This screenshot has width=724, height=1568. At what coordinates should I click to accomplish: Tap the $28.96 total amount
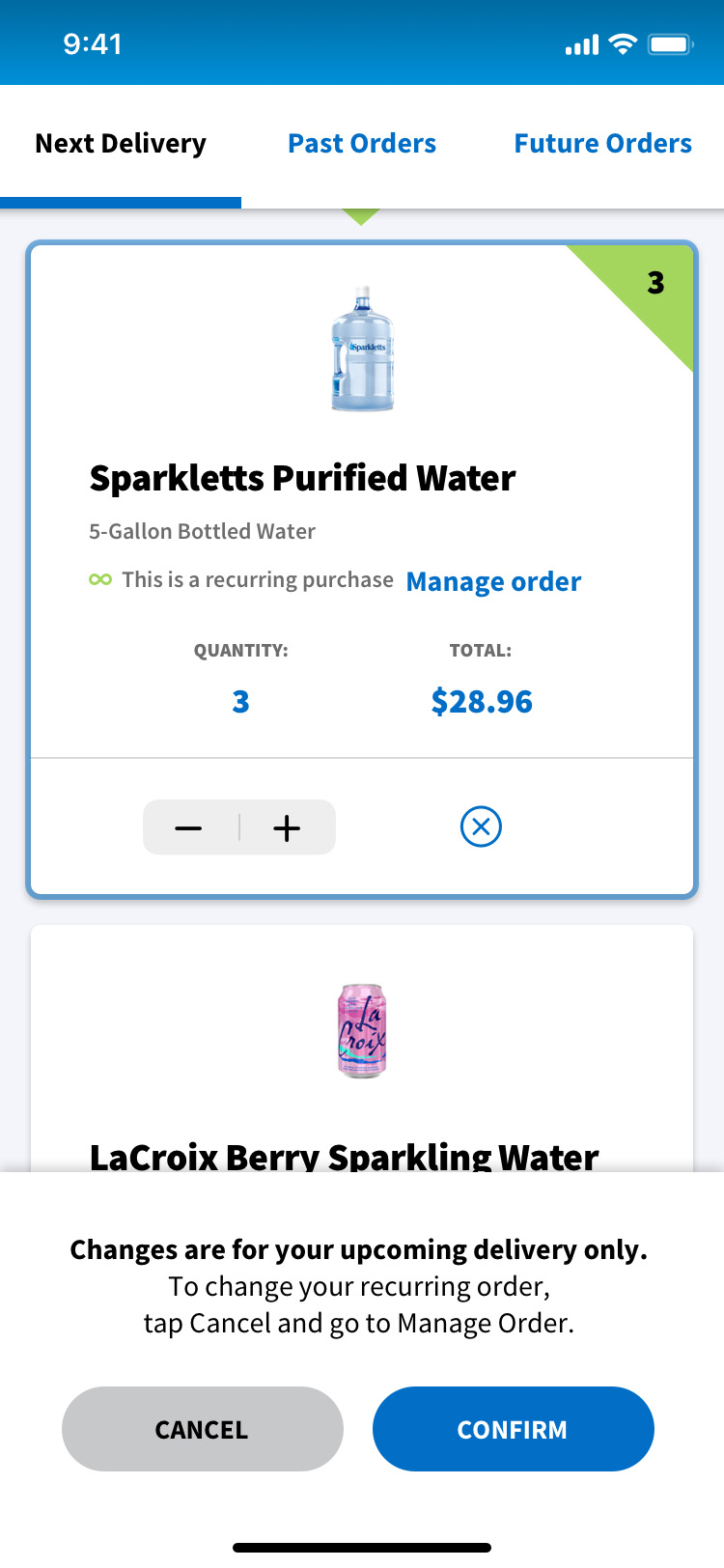tap(482, 702)
